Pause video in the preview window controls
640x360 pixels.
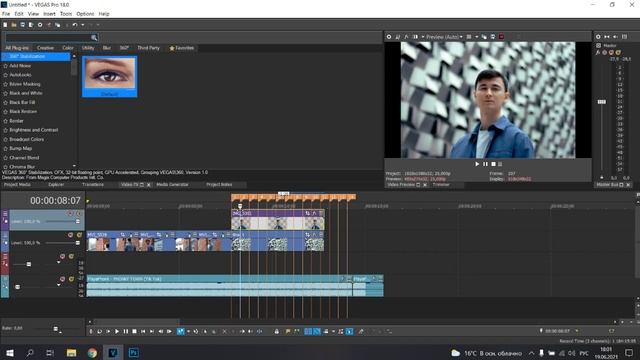pyautogui.click(x=485, y=164)
